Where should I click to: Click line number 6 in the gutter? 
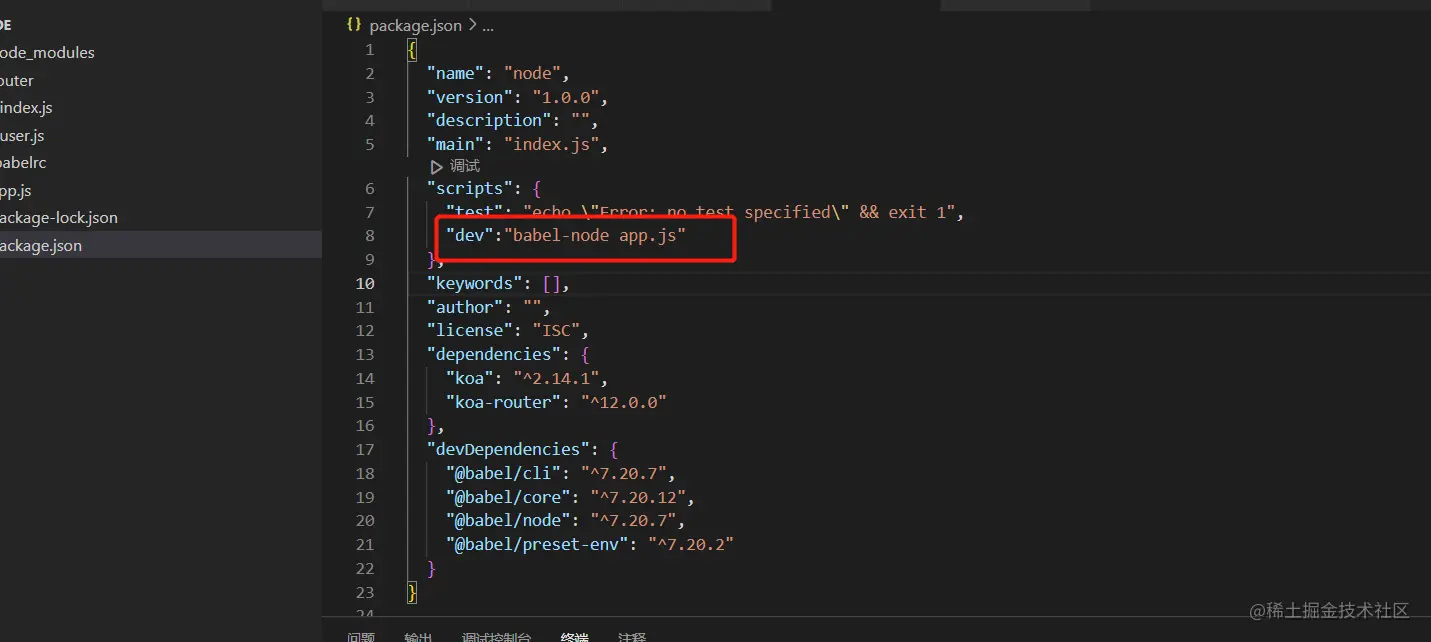coord(370,188)
